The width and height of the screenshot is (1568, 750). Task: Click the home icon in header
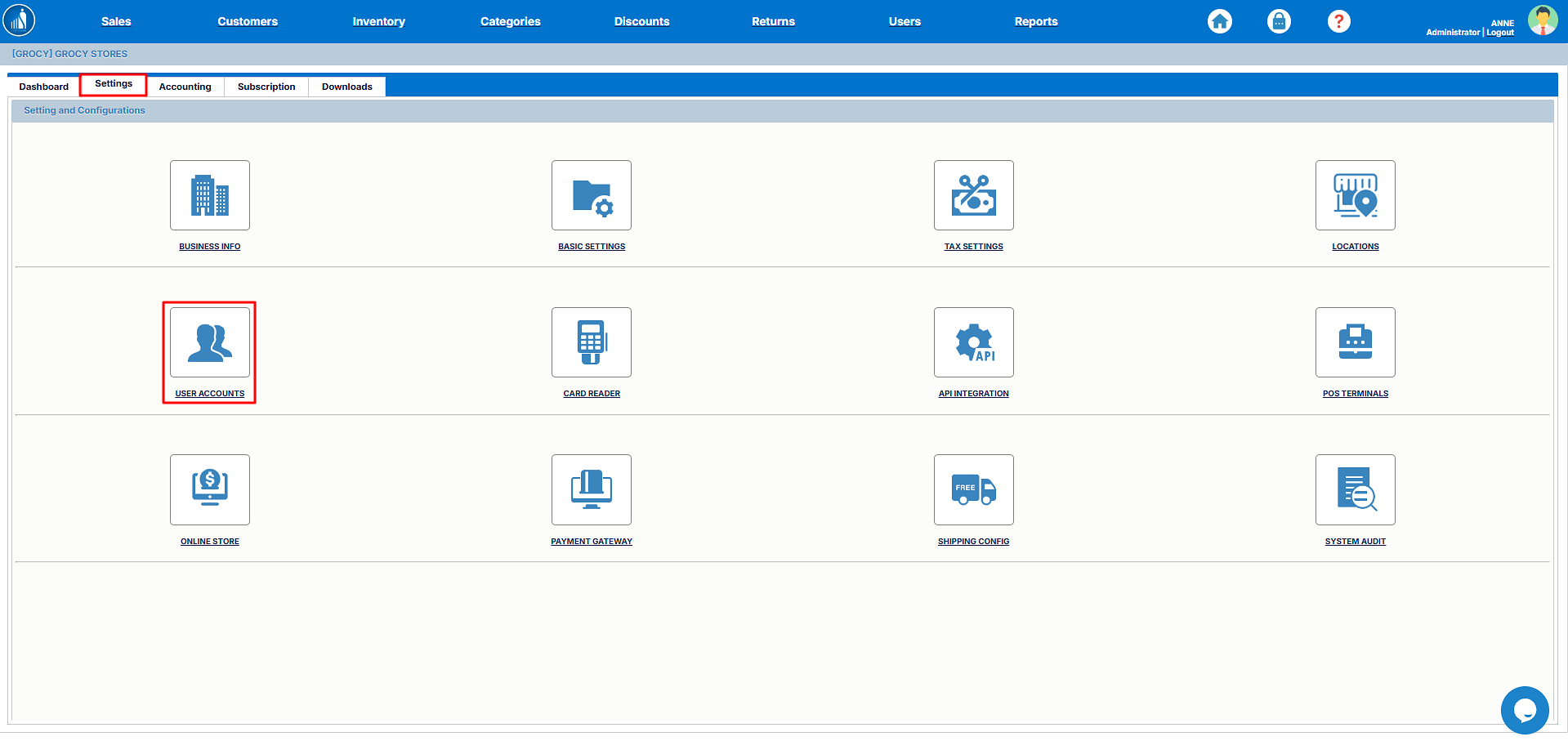tap(1219, 21)
